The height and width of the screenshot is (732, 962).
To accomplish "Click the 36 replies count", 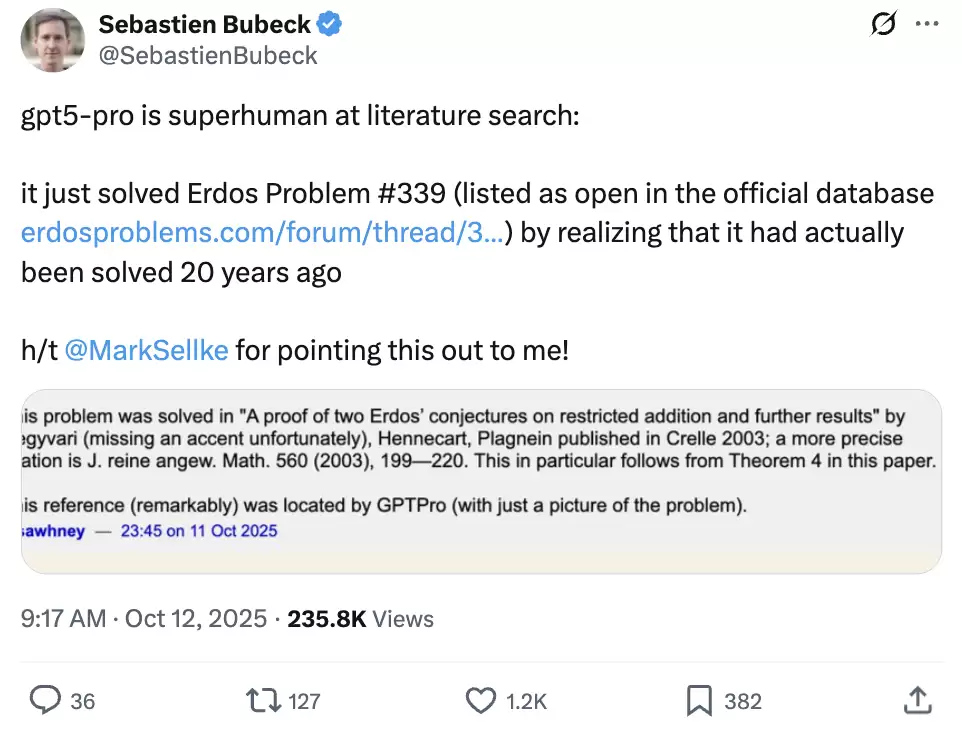I will point(83,701).
